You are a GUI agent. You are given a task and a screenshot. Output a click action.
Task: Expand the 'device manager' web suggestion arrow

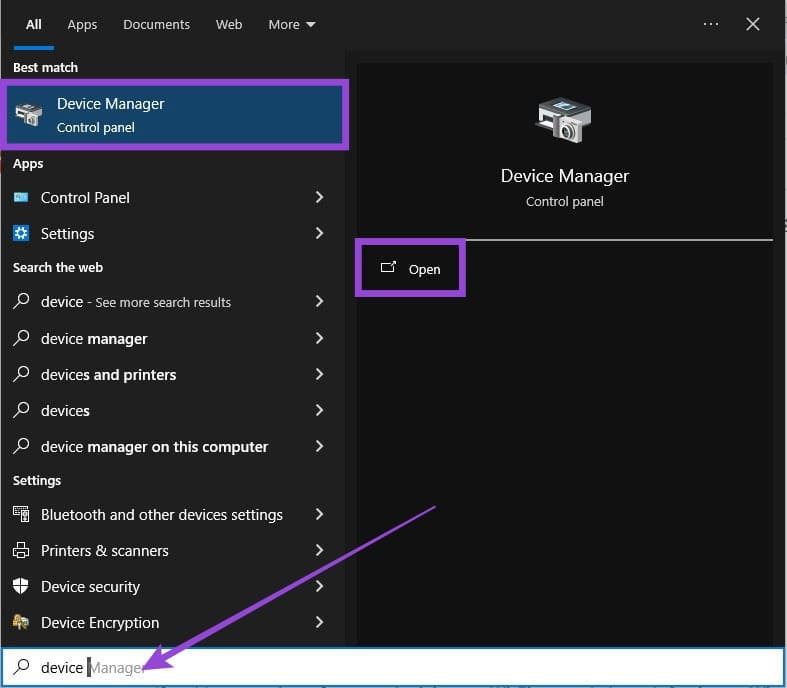[x=319, y=338]
